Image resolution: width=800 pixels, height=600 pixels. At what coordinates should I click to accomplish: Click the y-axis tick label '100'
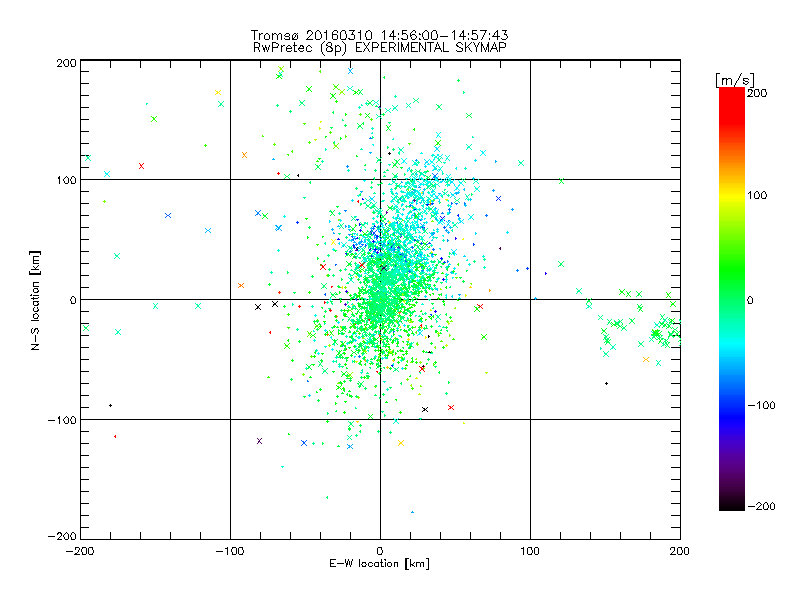click(66, 180)
